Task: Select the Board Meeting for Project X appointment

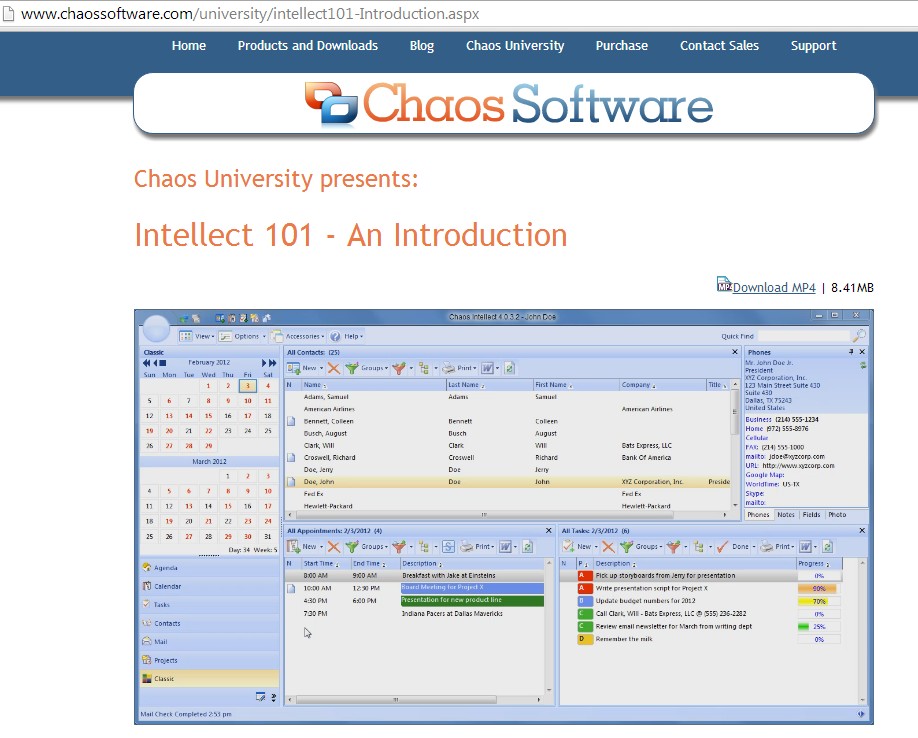Action: pyautogui.click(x=472, y=588)
